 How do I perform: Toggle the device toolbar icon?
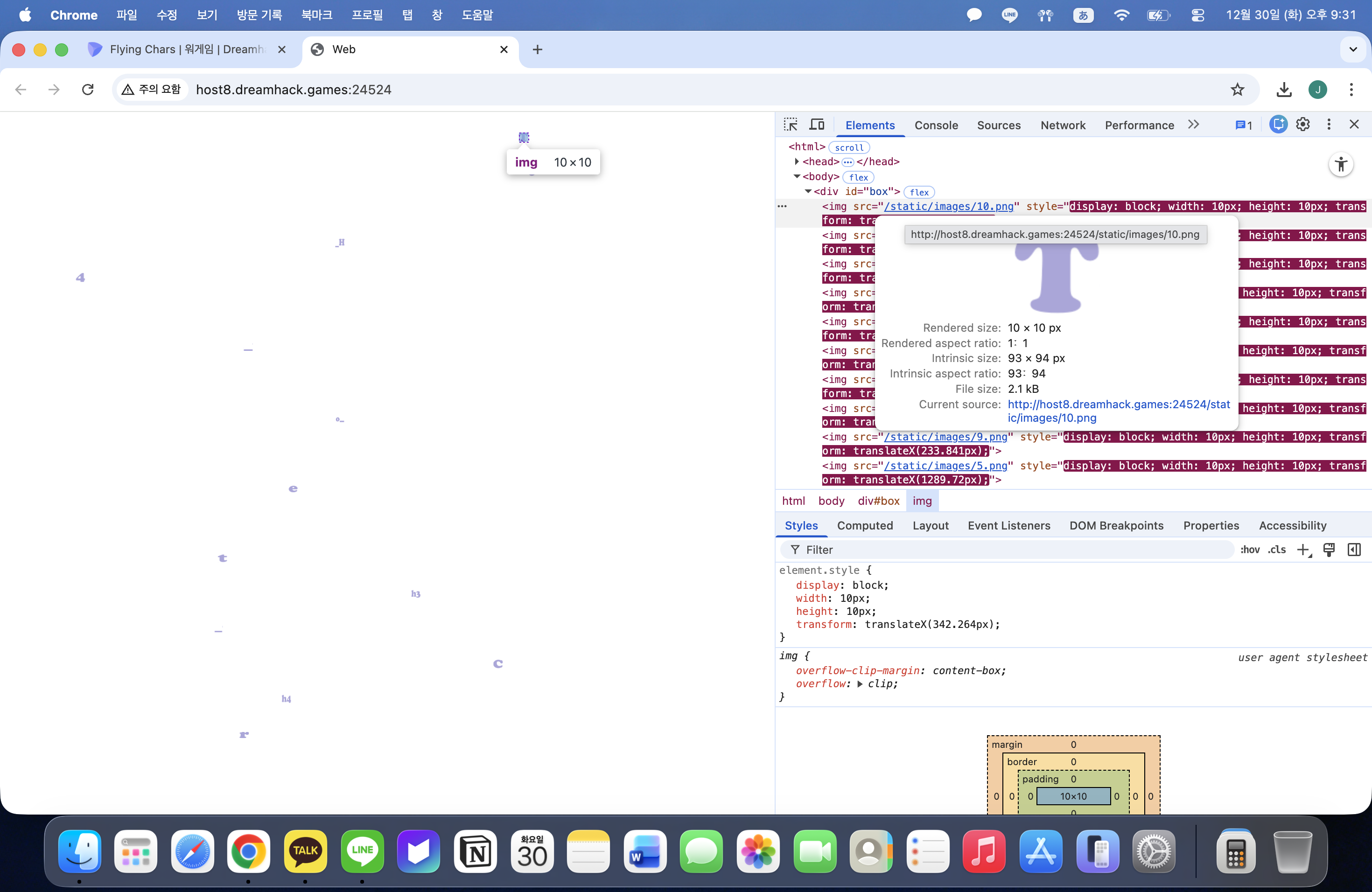tap(817, 125)
